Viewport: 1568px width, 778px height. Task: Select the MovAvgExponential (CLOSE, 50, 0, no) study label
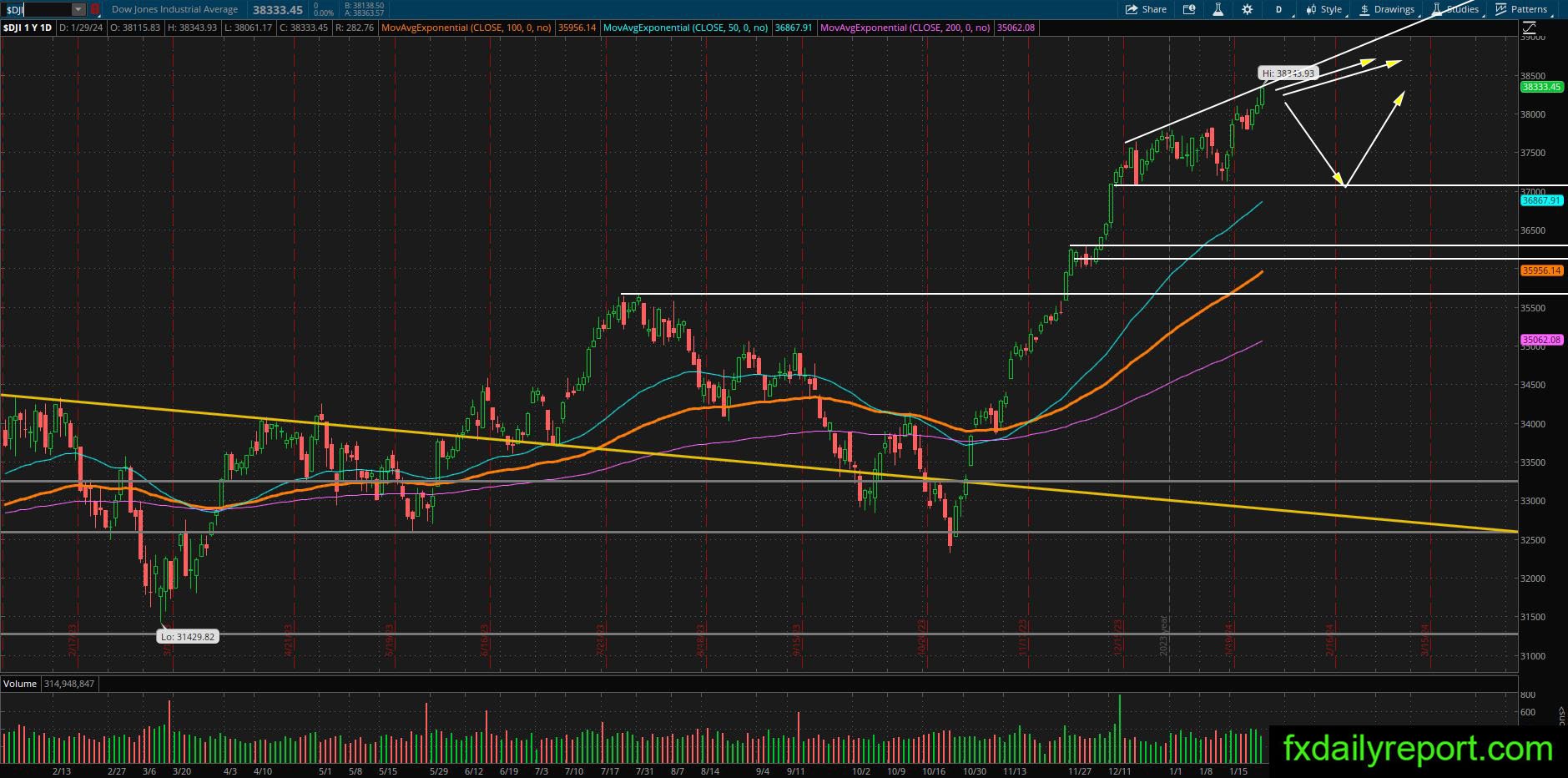685,28
